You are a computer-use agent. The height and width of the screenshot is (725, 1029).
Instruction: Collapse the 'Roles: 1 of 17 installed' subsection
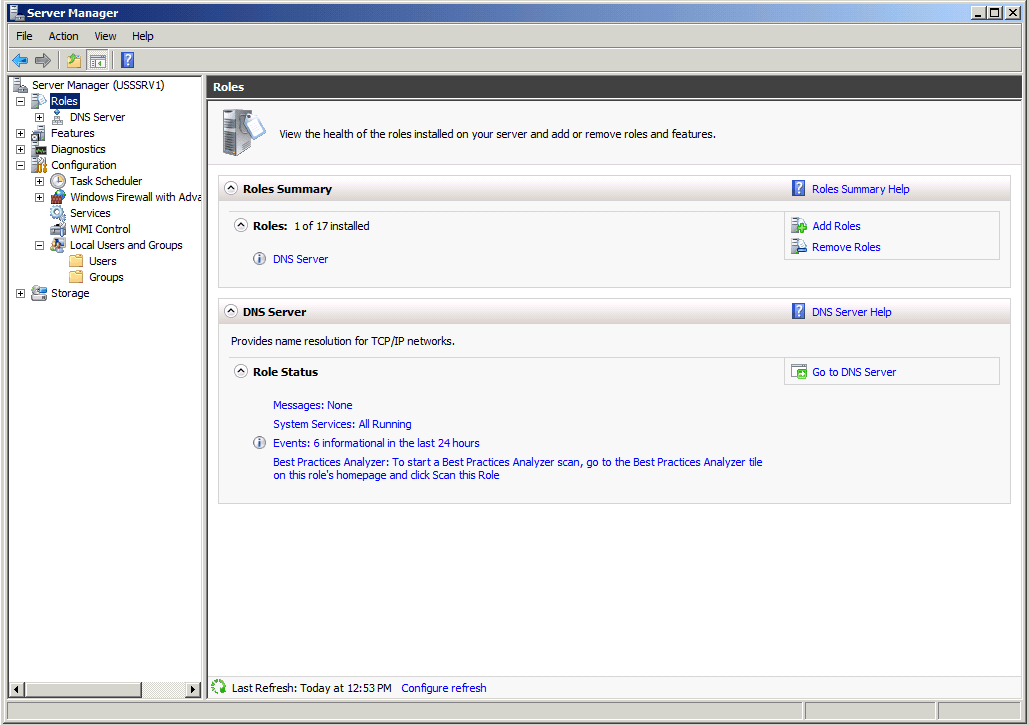pyautogui.click(x=241, y=225)
